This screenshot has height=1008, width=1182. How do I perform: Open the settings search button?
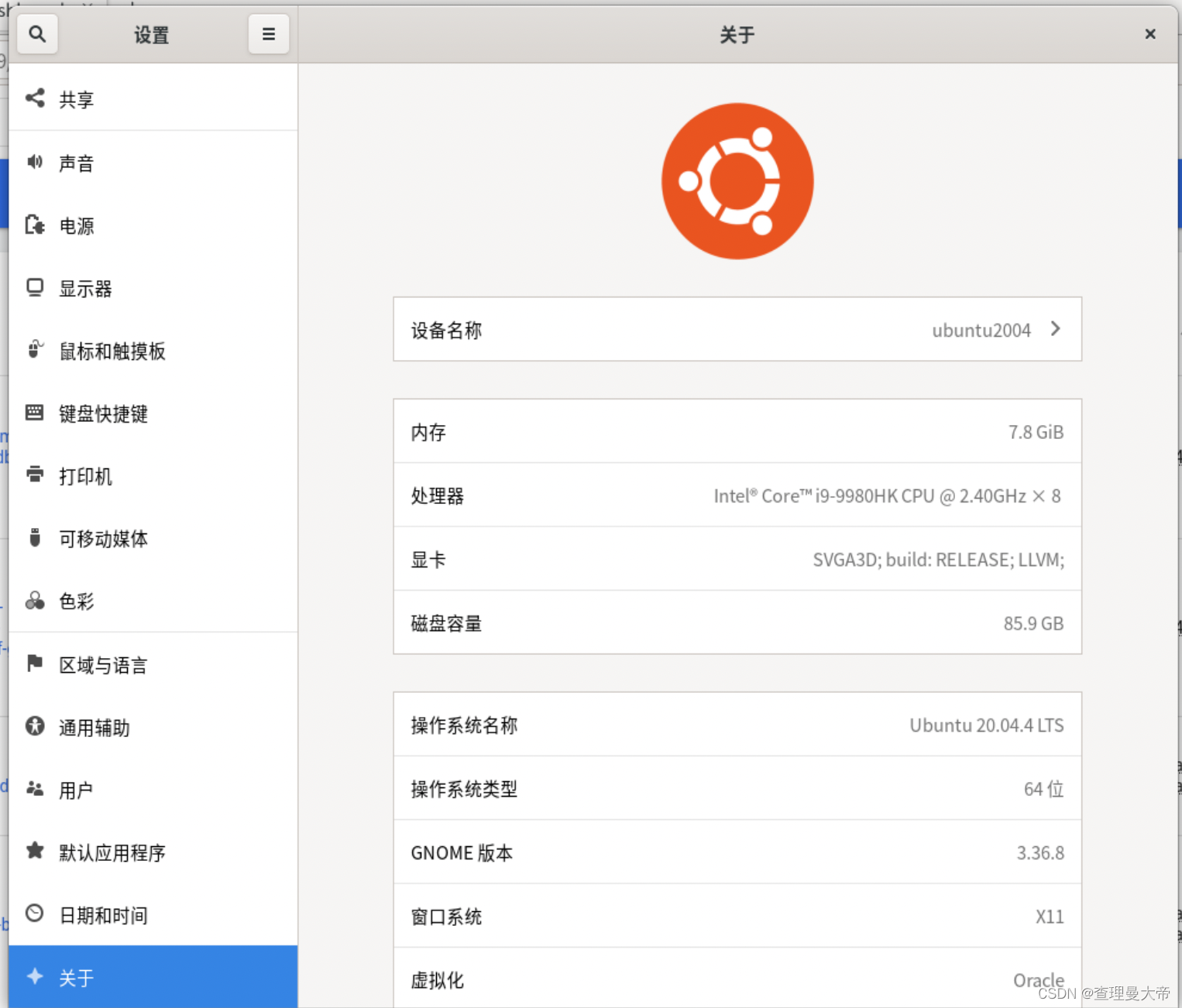(36, 34)
